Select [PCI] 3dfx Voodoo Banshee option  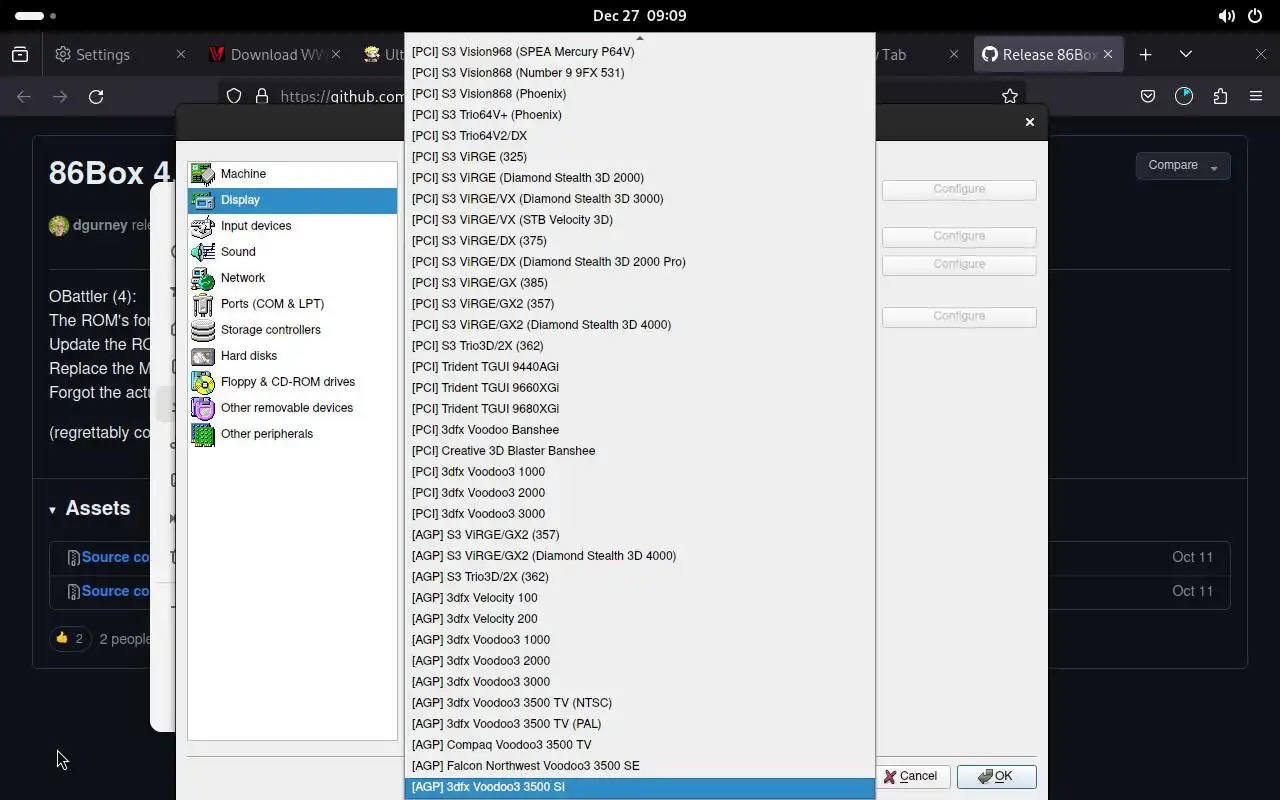640,430
